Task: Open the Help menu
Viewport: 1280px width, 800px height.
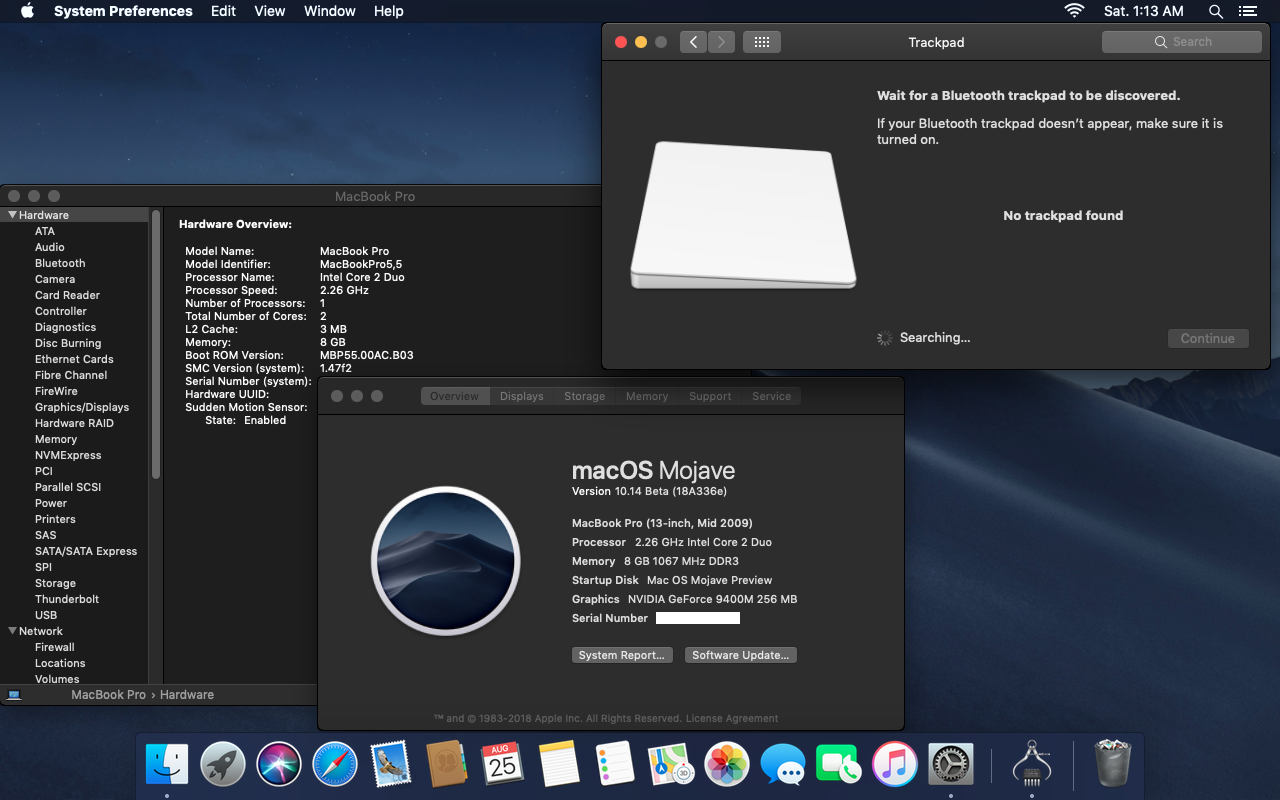Action: tap(389, 11)
